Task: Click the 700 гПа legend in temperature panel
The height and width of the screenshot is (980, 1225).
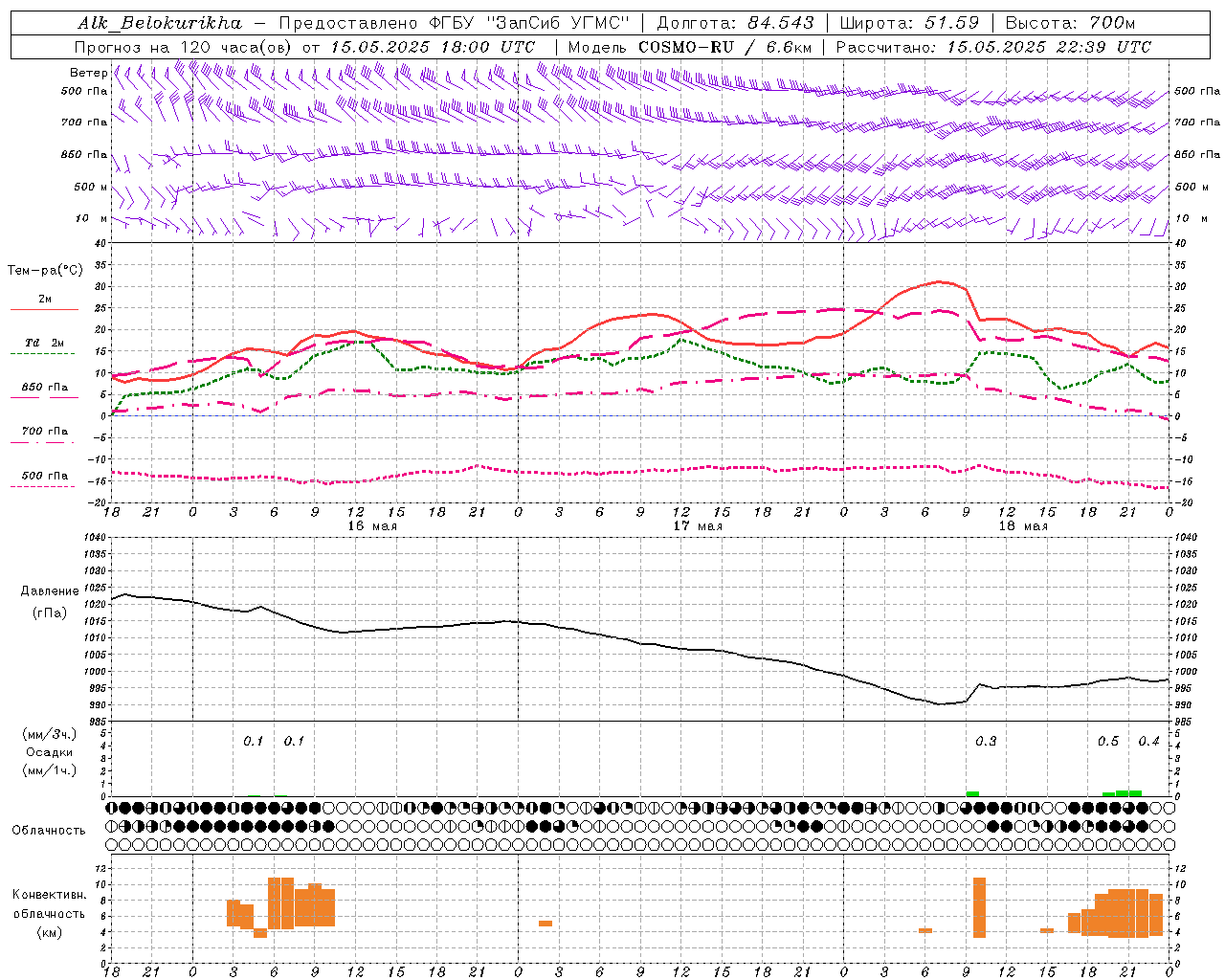Action: click(44, 431)
